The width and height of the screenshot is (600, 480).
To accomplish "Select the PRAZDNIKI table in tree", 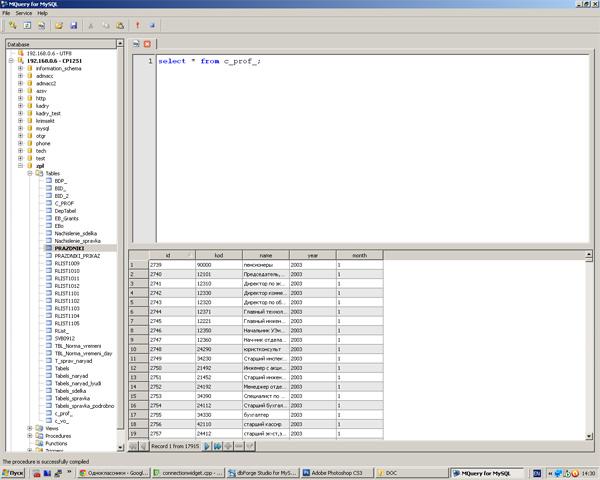I will [x=69, y=248].
